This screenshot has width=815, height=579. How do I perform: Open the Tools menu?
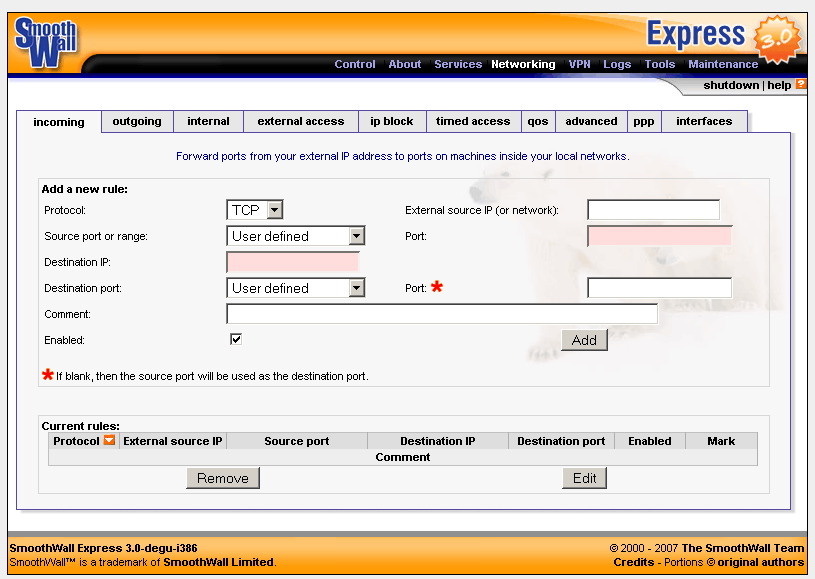click(660, 64)
